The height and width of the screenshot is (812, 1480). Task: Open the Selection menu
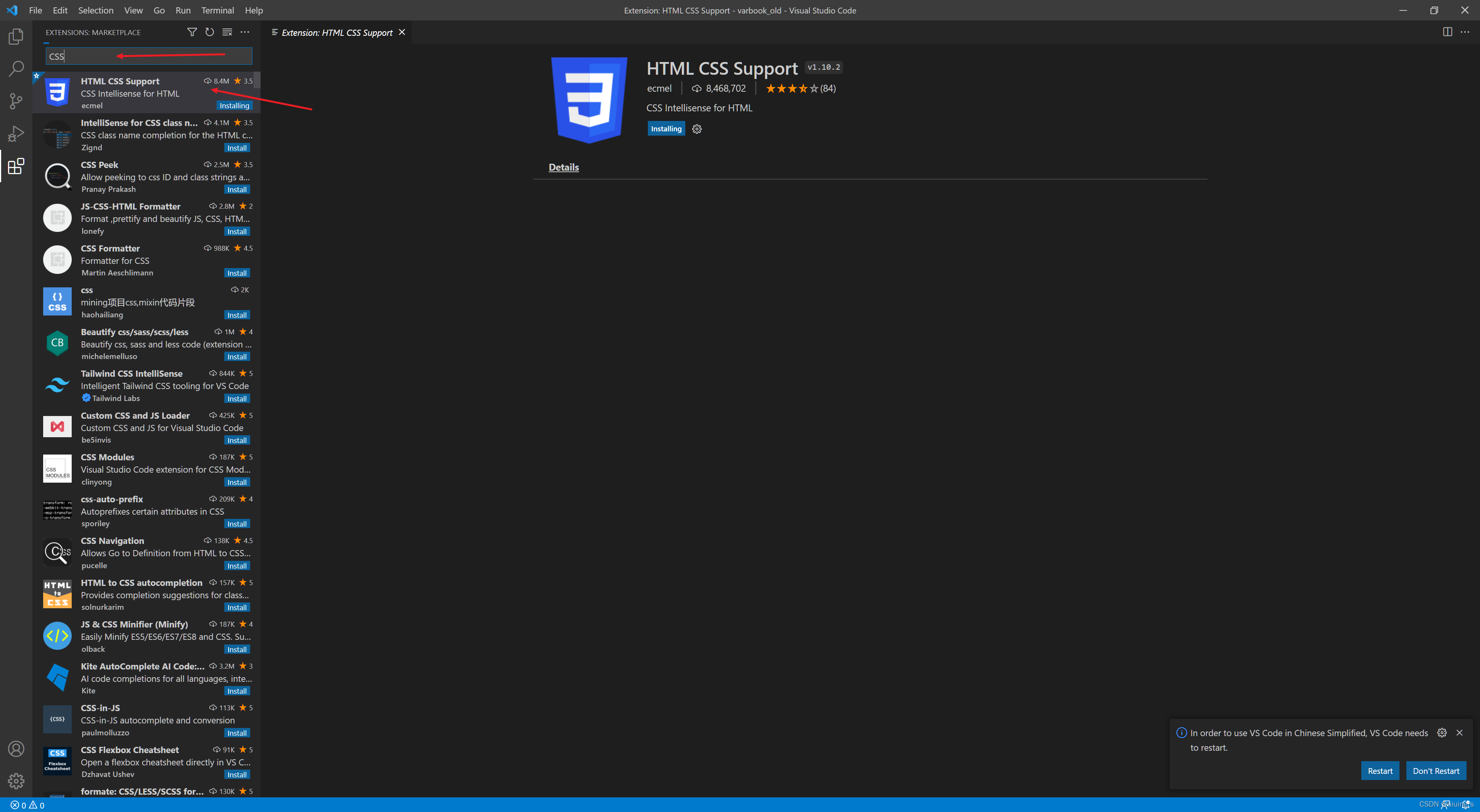[95, 10]
